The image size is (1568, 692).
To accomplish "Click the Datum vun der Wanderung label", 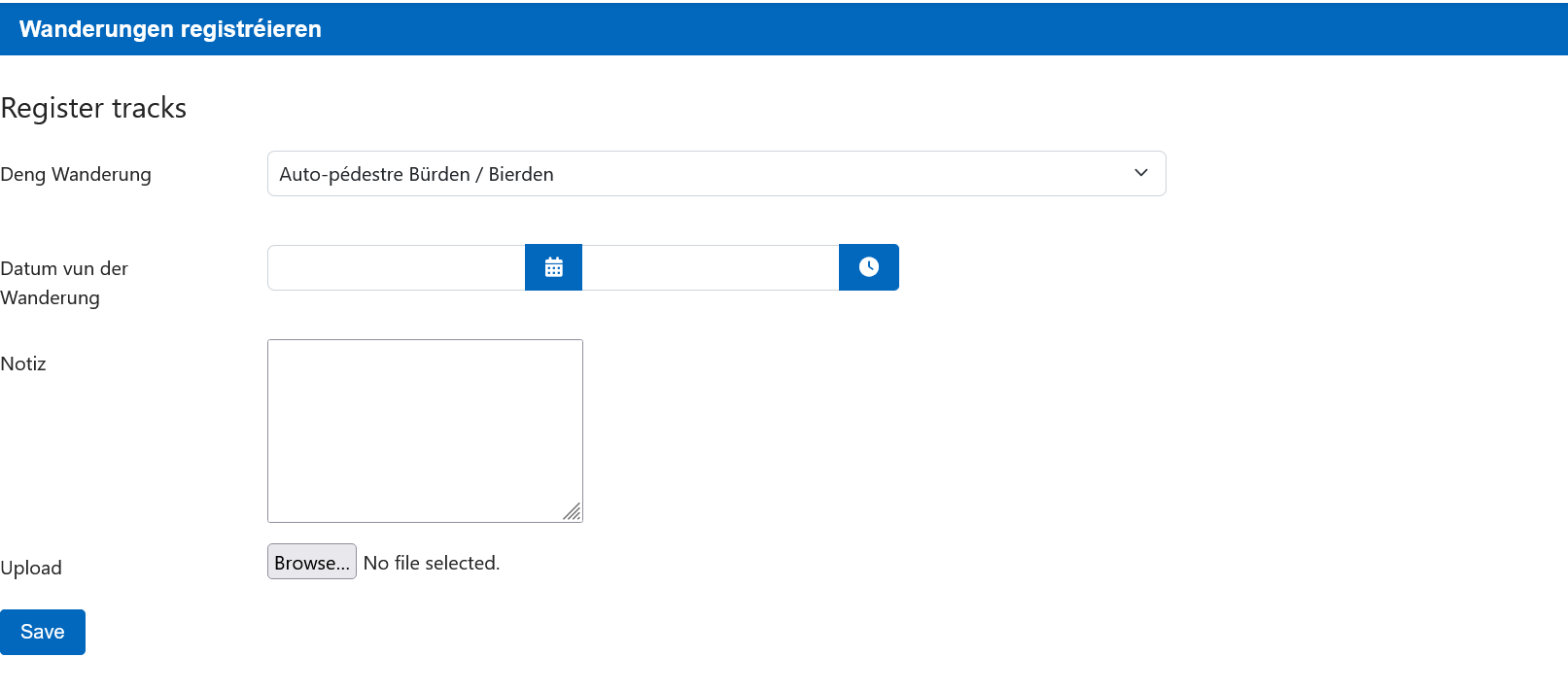I will pos(64,283).
